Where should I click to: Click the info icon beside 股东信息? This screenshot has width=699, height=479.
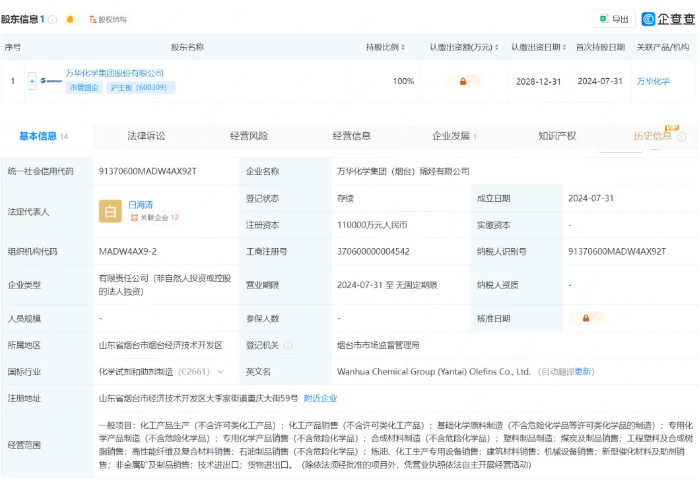[x=53, y=20]
